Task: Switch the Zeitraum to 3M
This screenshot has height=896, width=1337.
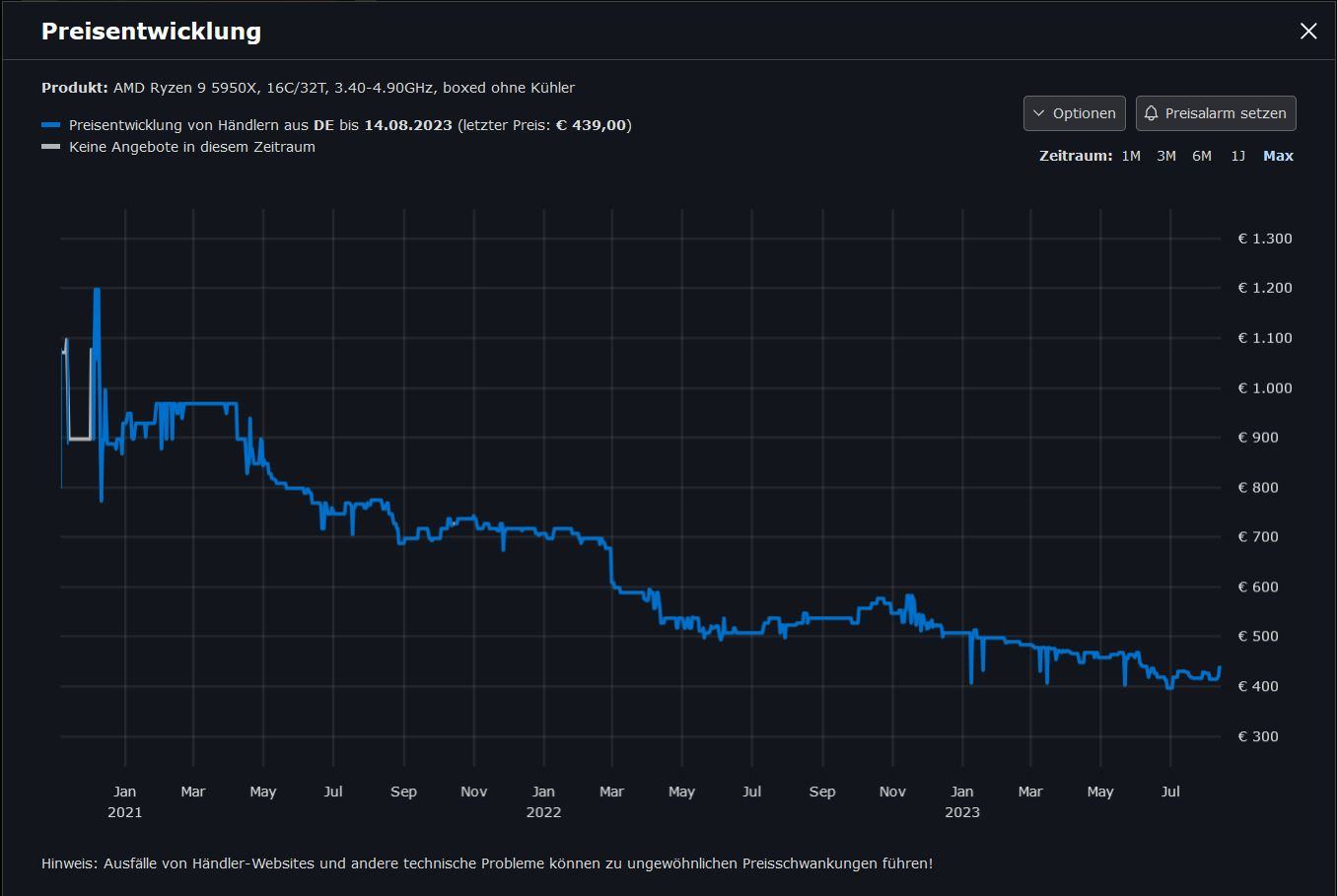Action: pos(1165,156)
